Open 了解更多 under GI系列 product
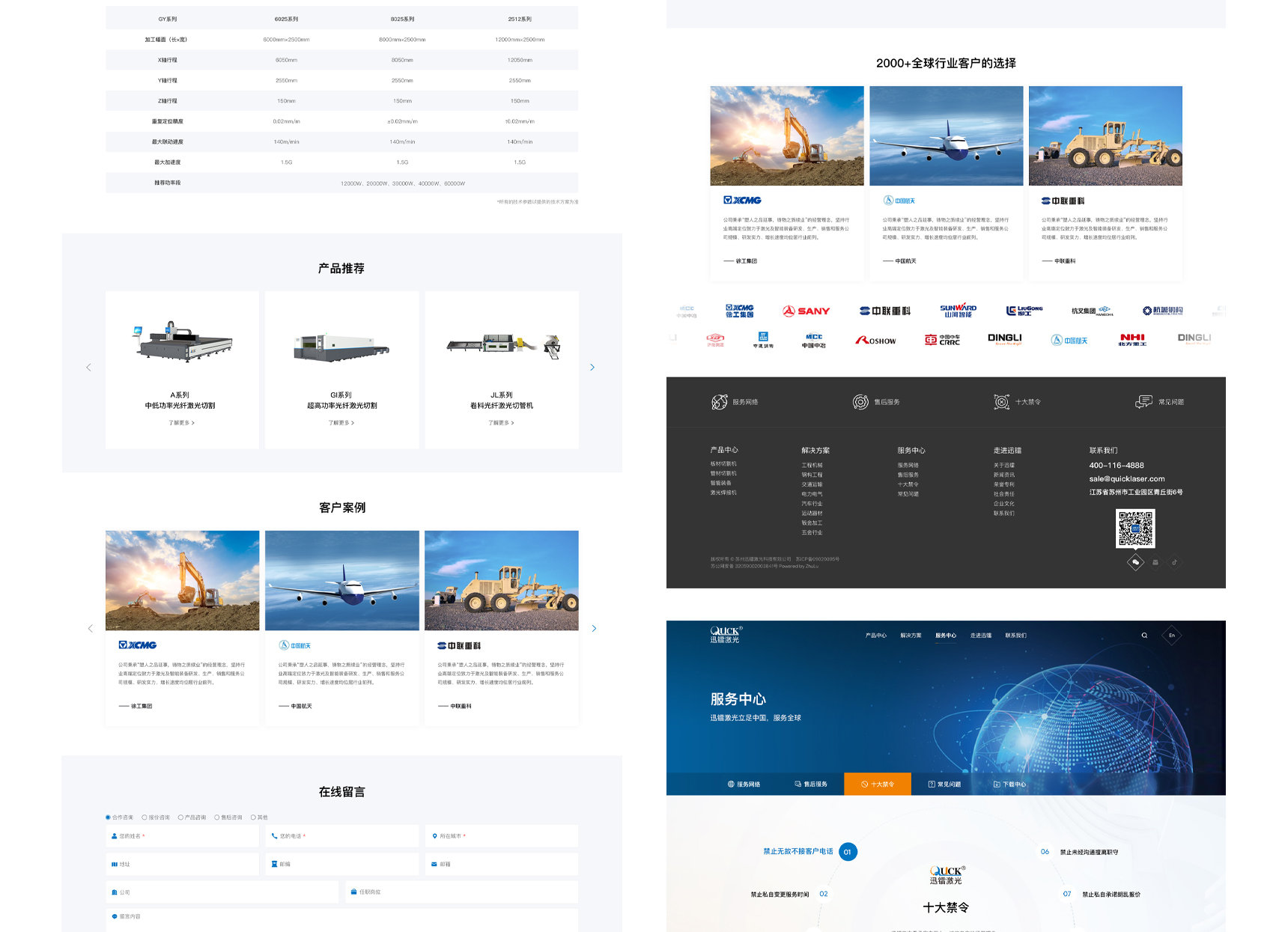This screenshot has height=932, width=1288. [341, 423]
